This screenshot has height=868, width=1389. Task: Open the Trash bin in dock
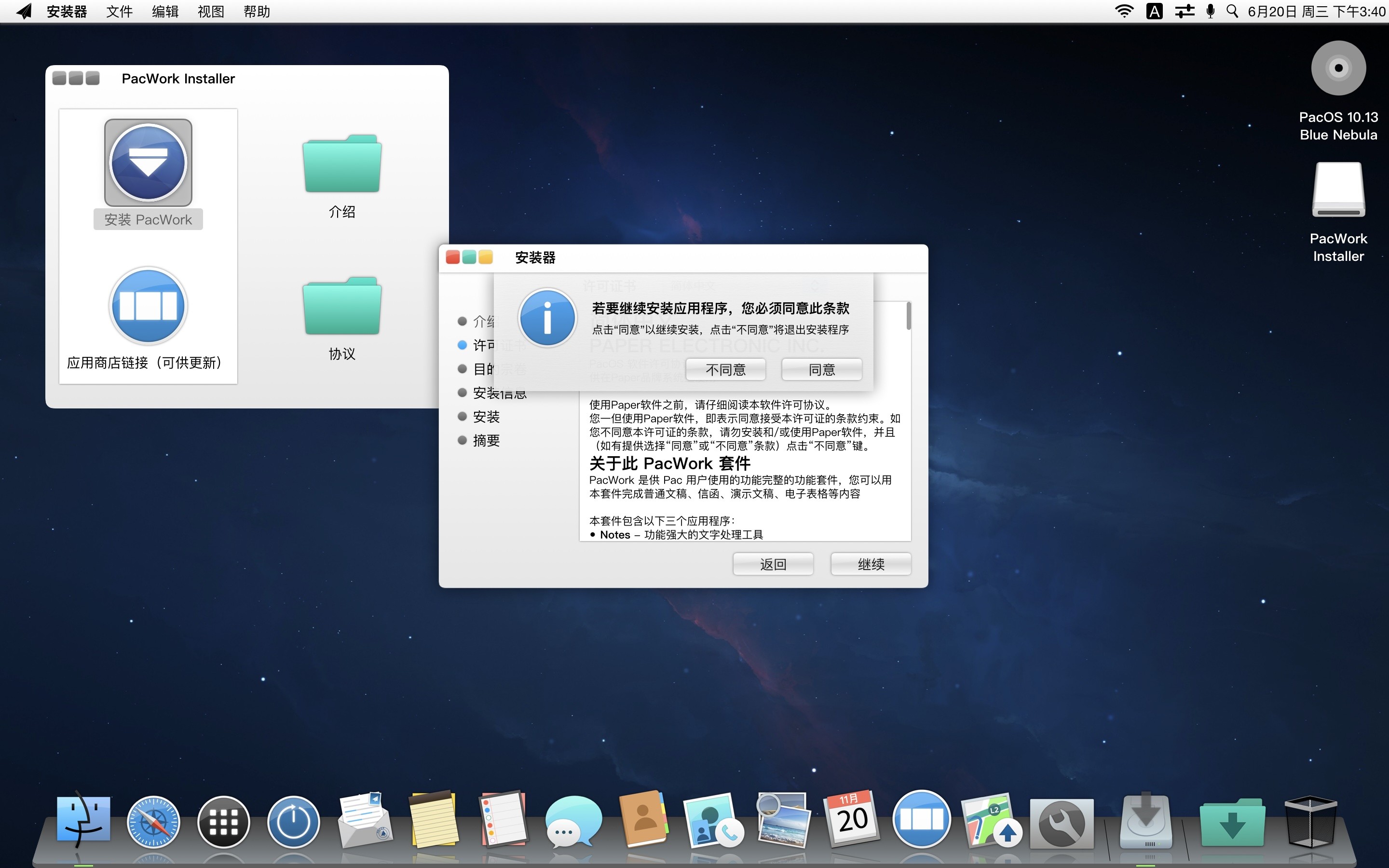(x=1310, y=822)
